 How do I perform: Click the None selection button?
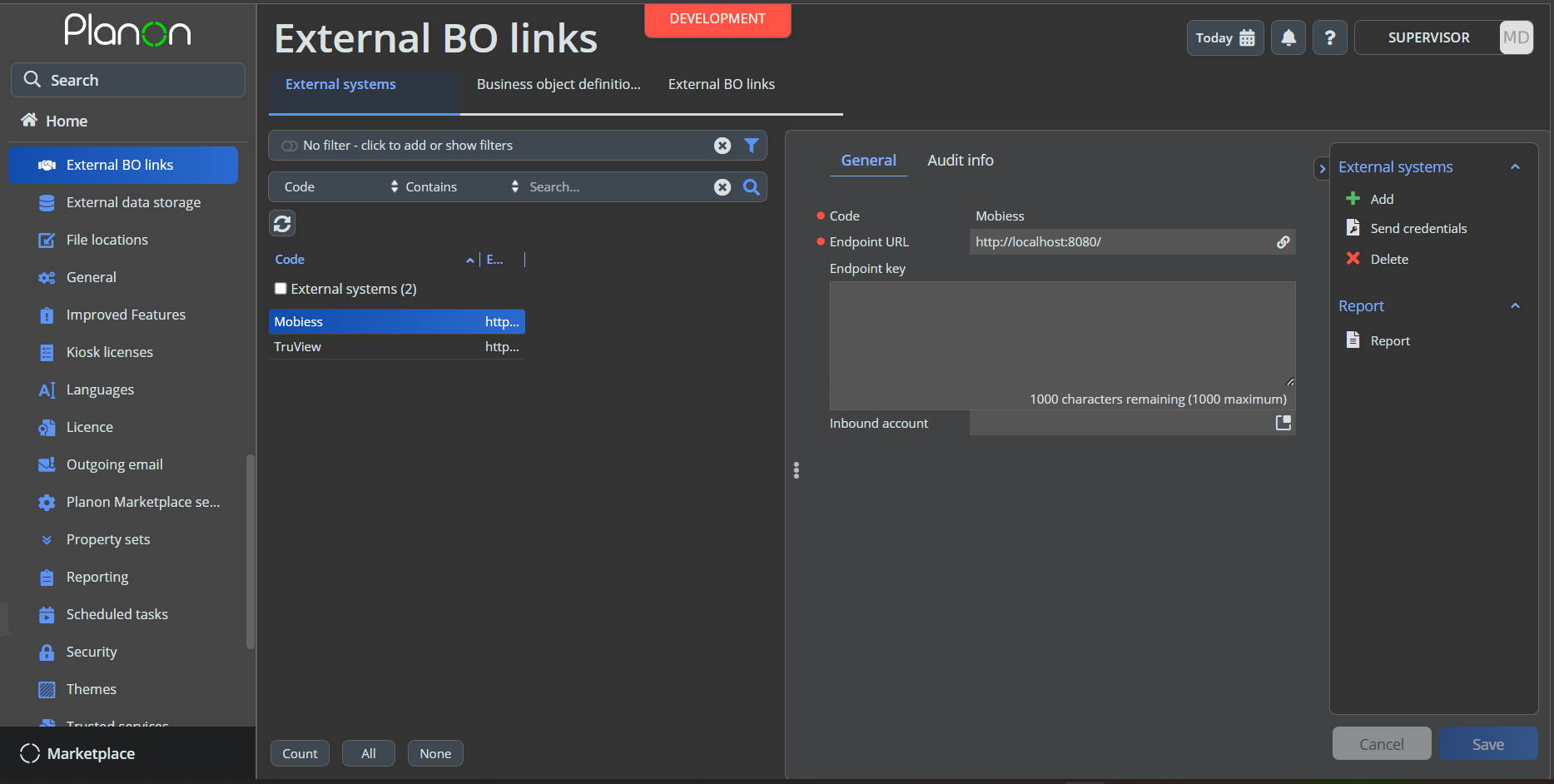(x=435, y=753)
